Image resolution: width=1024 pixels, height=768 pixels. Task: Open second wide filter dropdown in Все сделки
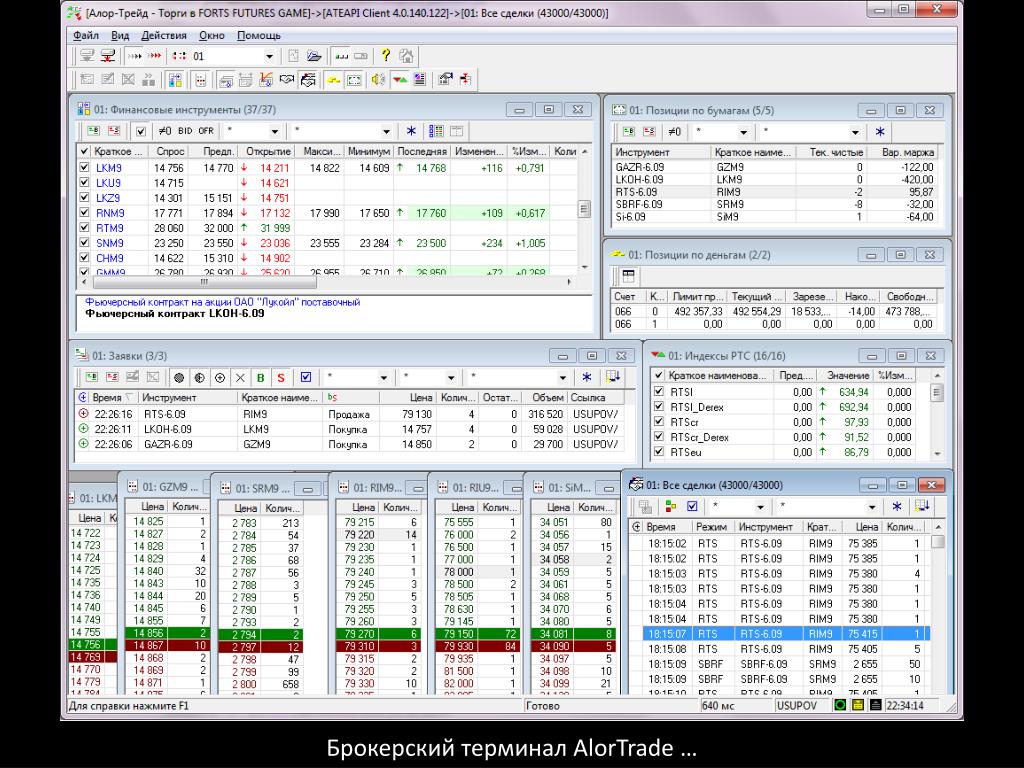(871, 506)
